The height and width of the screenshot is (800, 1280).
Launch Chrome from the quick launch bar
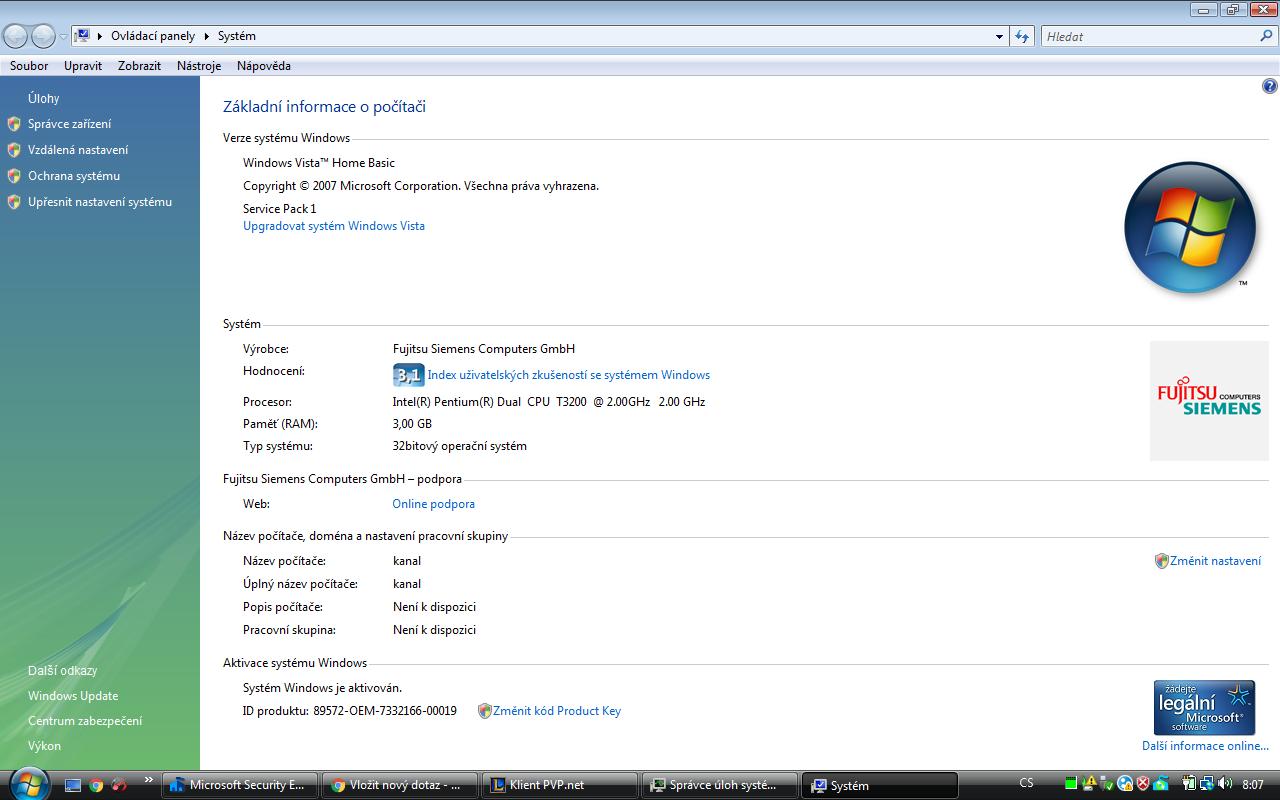pyautogui.click(x=96, y=785)
